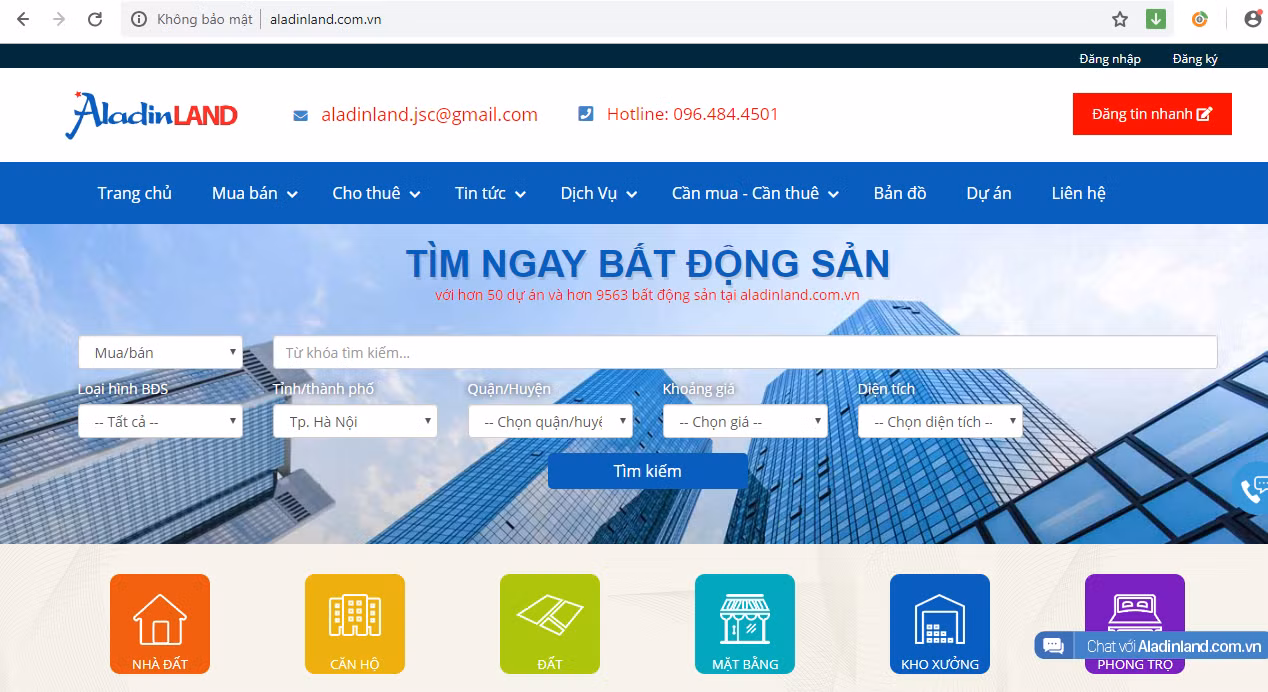
Task: Expand the Mua/bán transaction type dropdown
Action: [160, 352]
